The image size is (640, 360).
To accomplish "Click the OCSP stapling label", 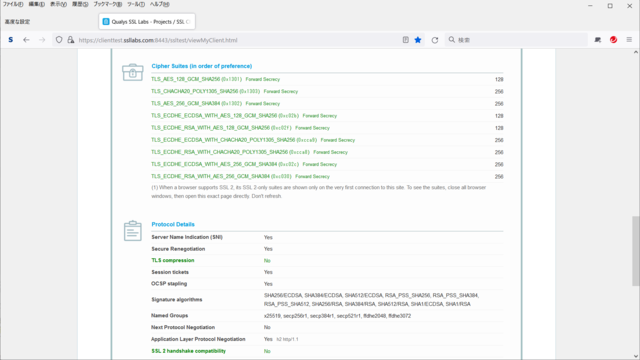I will [169, 284].
